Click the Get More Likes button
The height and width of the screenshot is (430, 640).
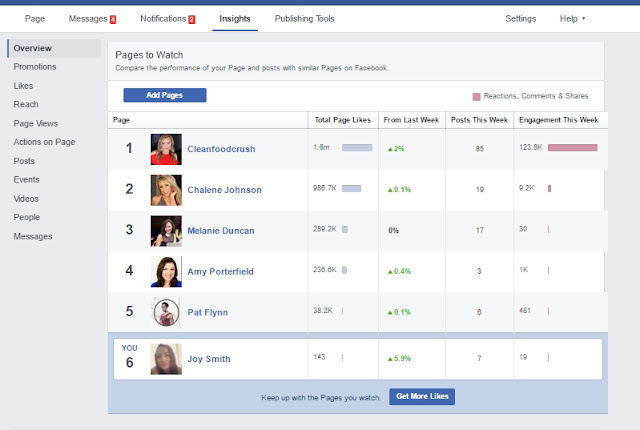pos(422,396)
